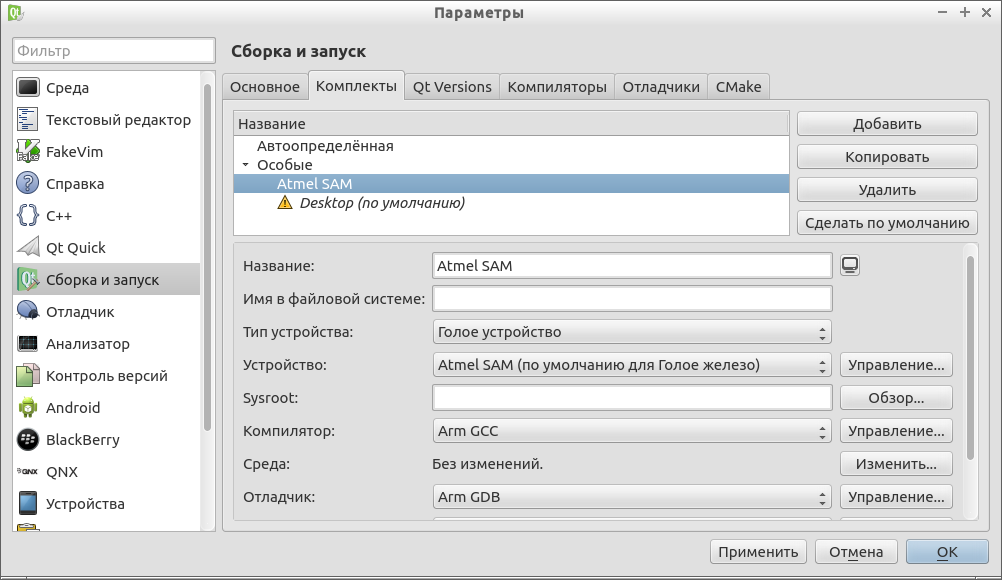Viewport: 1002px width, 581px height.
Task: Open the Тип устройства dropdown
Action: click(632, 331)
